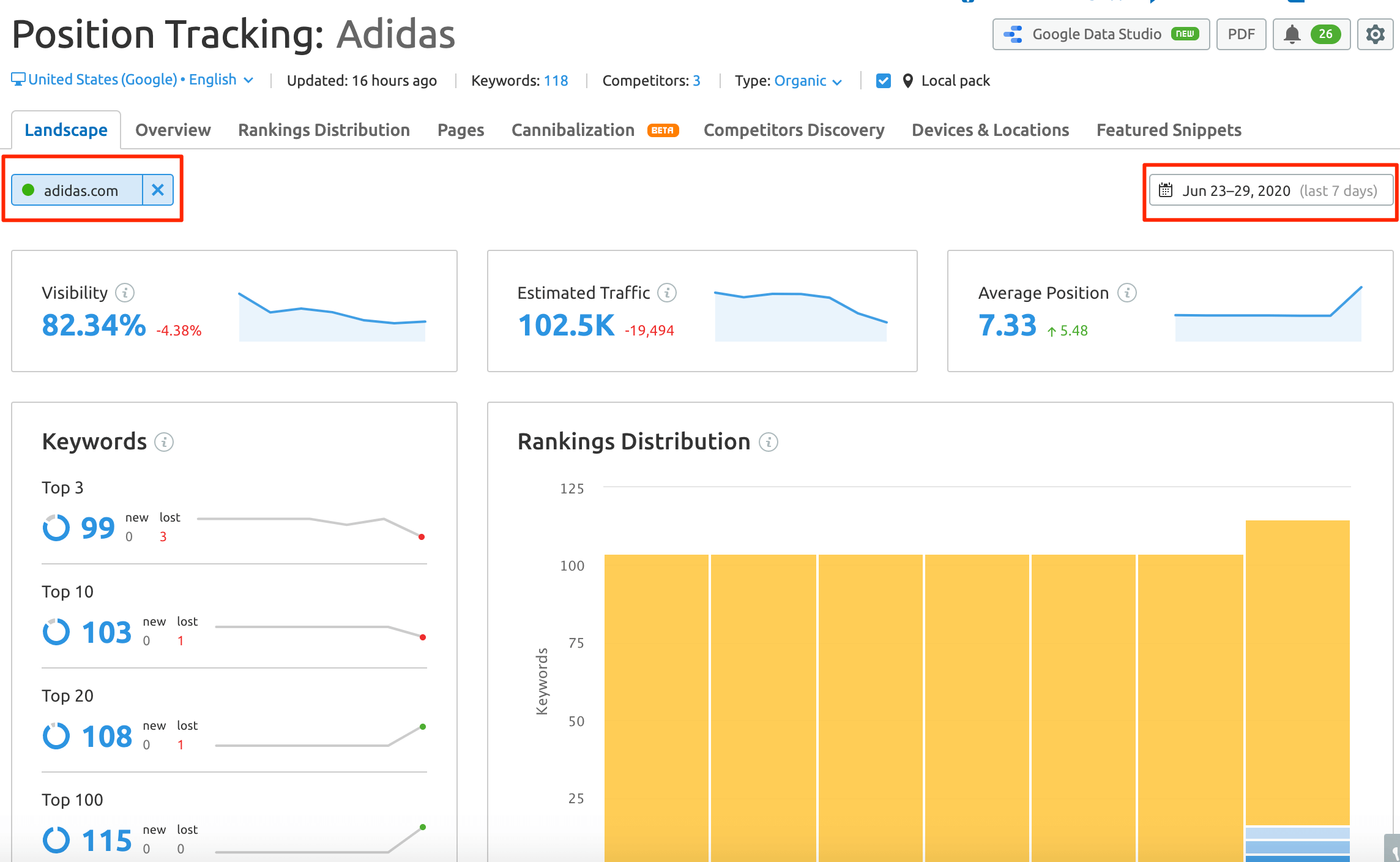Show Visibility info tooltip icon
Screen dimensions: 1400x862
(x=125, y=293)
